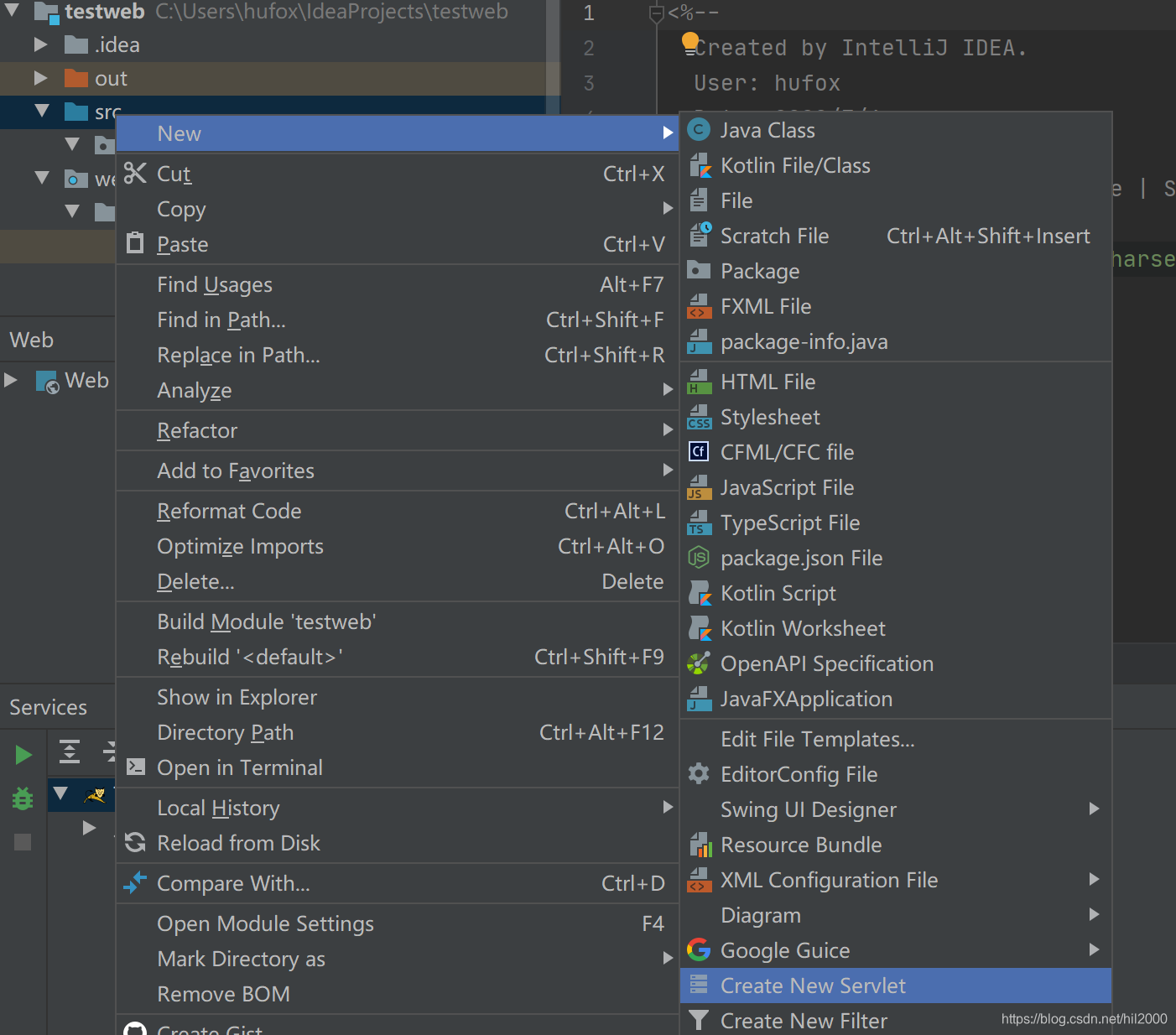The height and width of the screenshot is (1035, 1176).
Task: Click the Scratch File icon
Action: (x=699, y=236)
